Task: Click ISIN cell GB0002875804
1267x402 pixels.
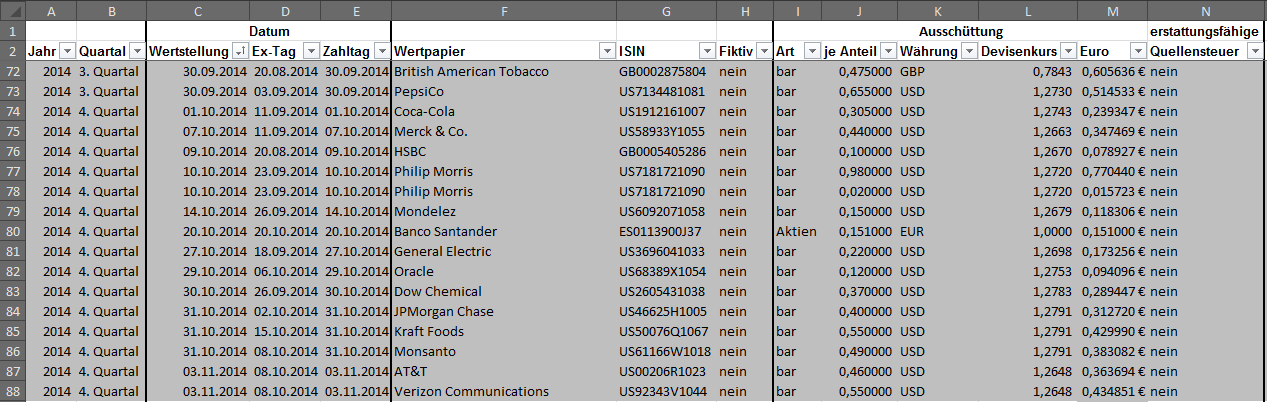Action: (666, 72)
